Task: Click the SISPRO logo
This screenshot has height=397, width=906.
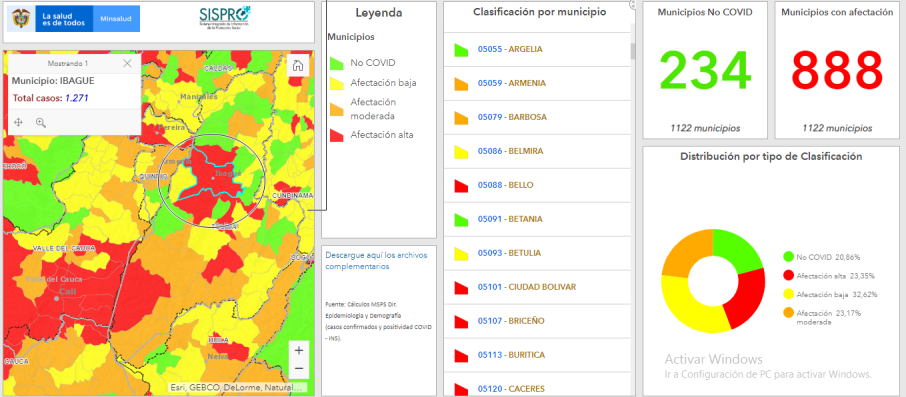Action: (x=225, y=20)
